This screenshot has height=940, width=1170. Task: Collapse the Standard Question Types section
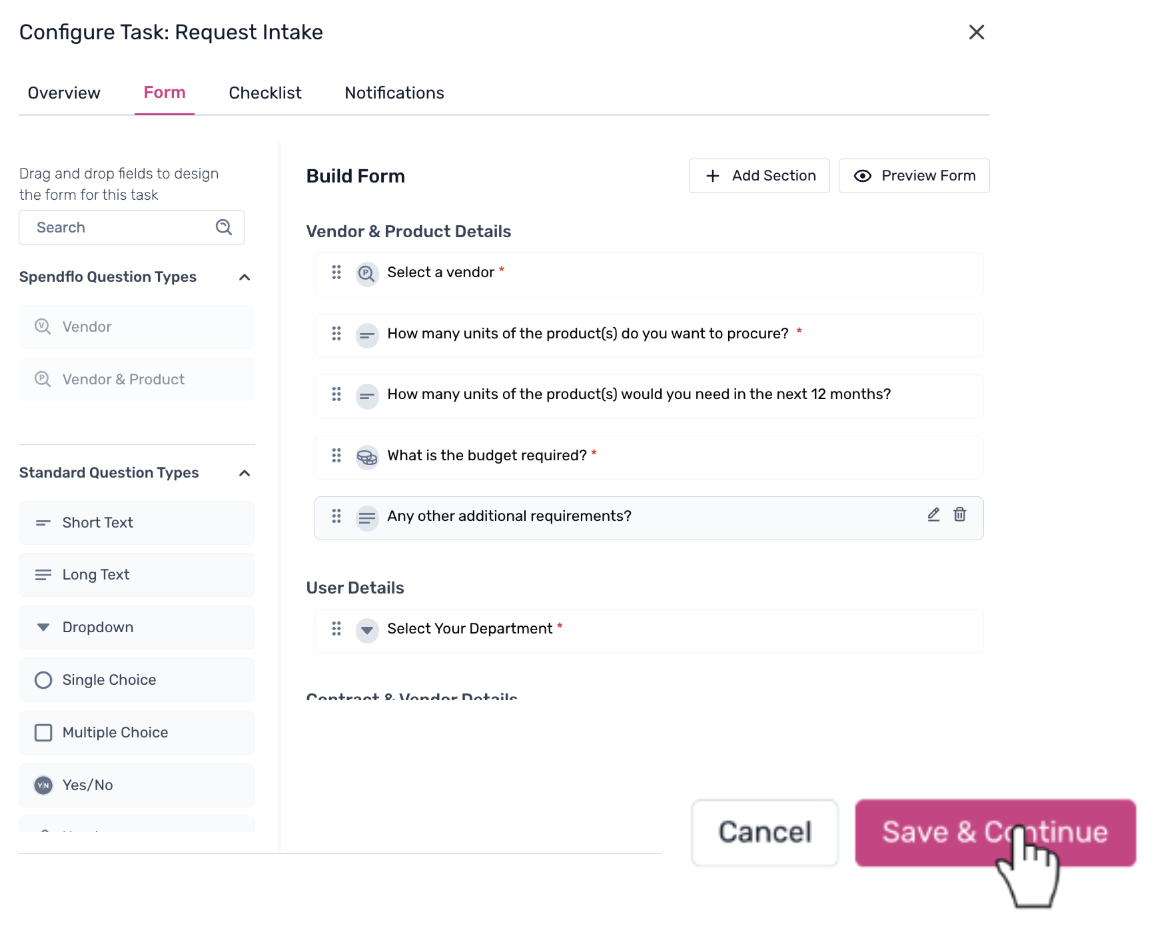[x=244, y=473]
